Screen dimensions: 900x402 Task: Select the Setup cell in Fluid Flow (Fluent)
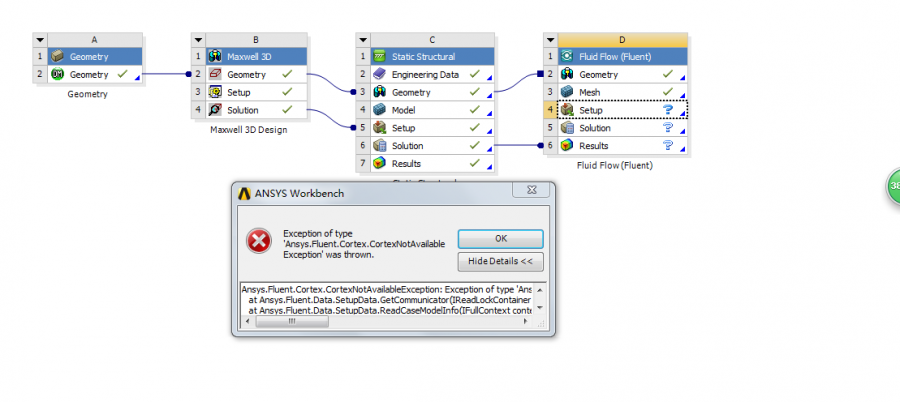(x=622, y=110)
